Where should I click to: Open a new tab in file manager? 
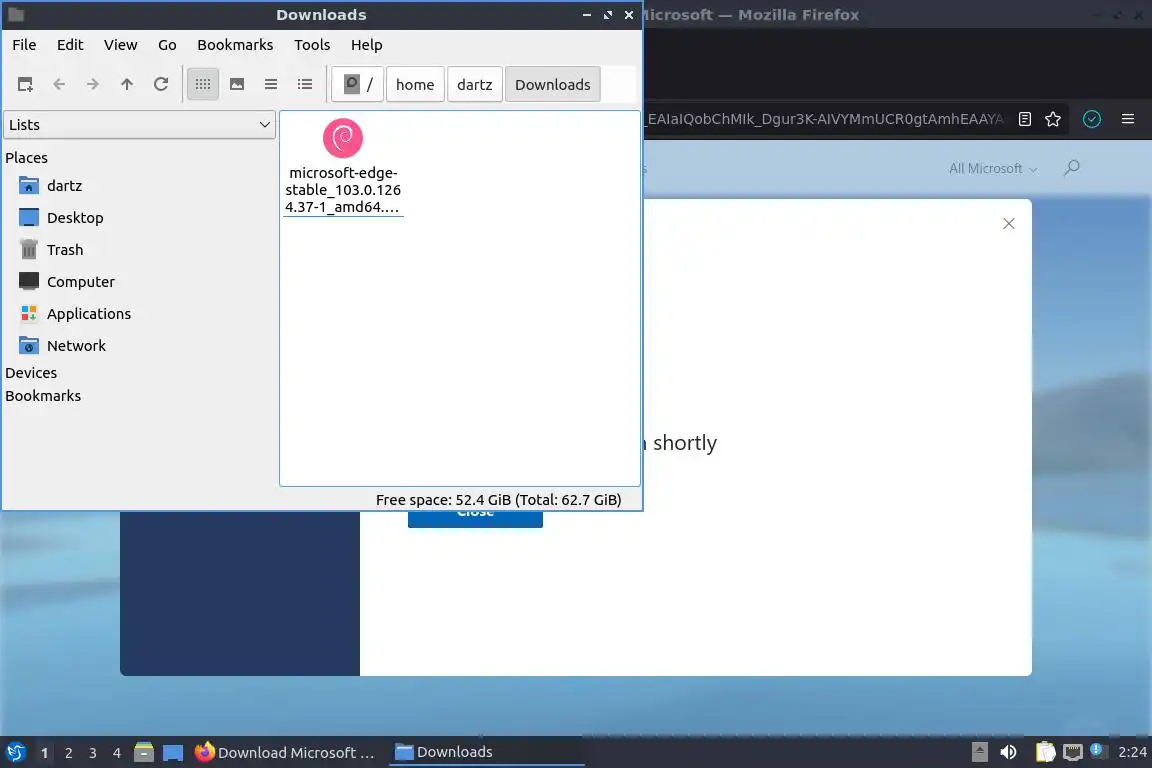click(x=25, y=85)
